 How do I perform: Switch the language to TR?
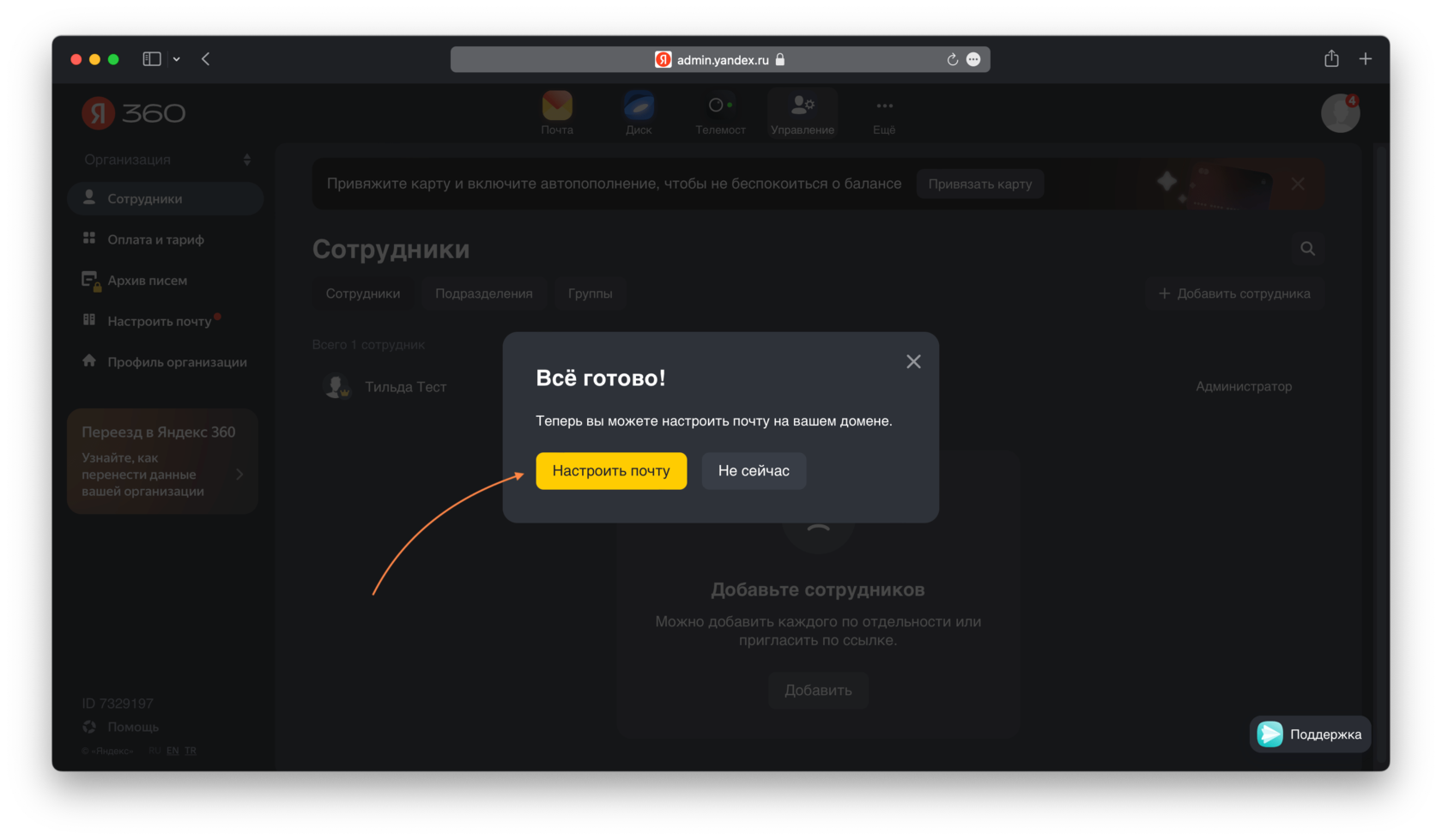pyautogui.click(x=191, y=751)
